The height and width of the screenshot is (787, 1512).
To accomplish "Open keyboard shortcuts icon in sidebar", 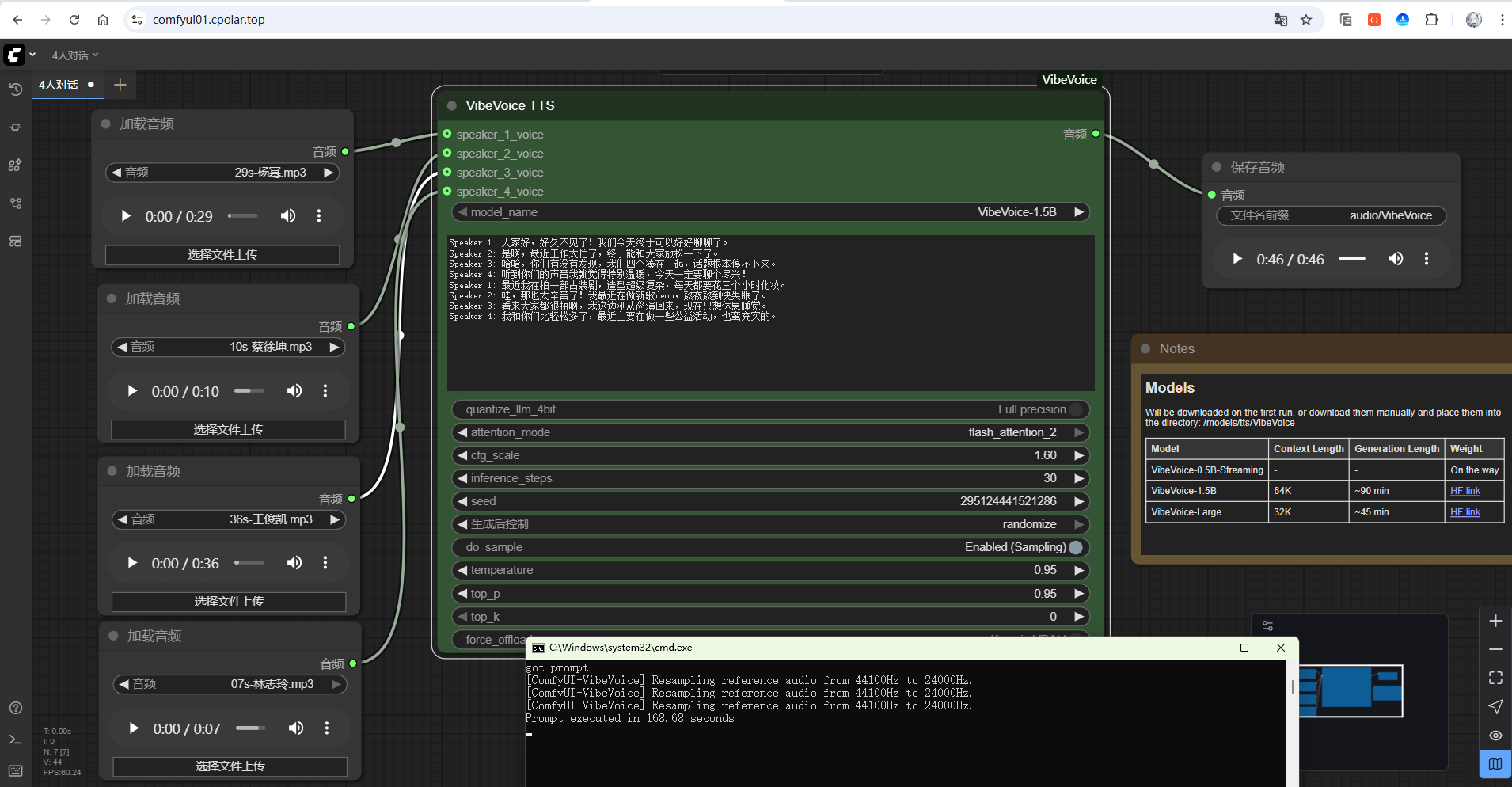I will click(x=15, y=771).
